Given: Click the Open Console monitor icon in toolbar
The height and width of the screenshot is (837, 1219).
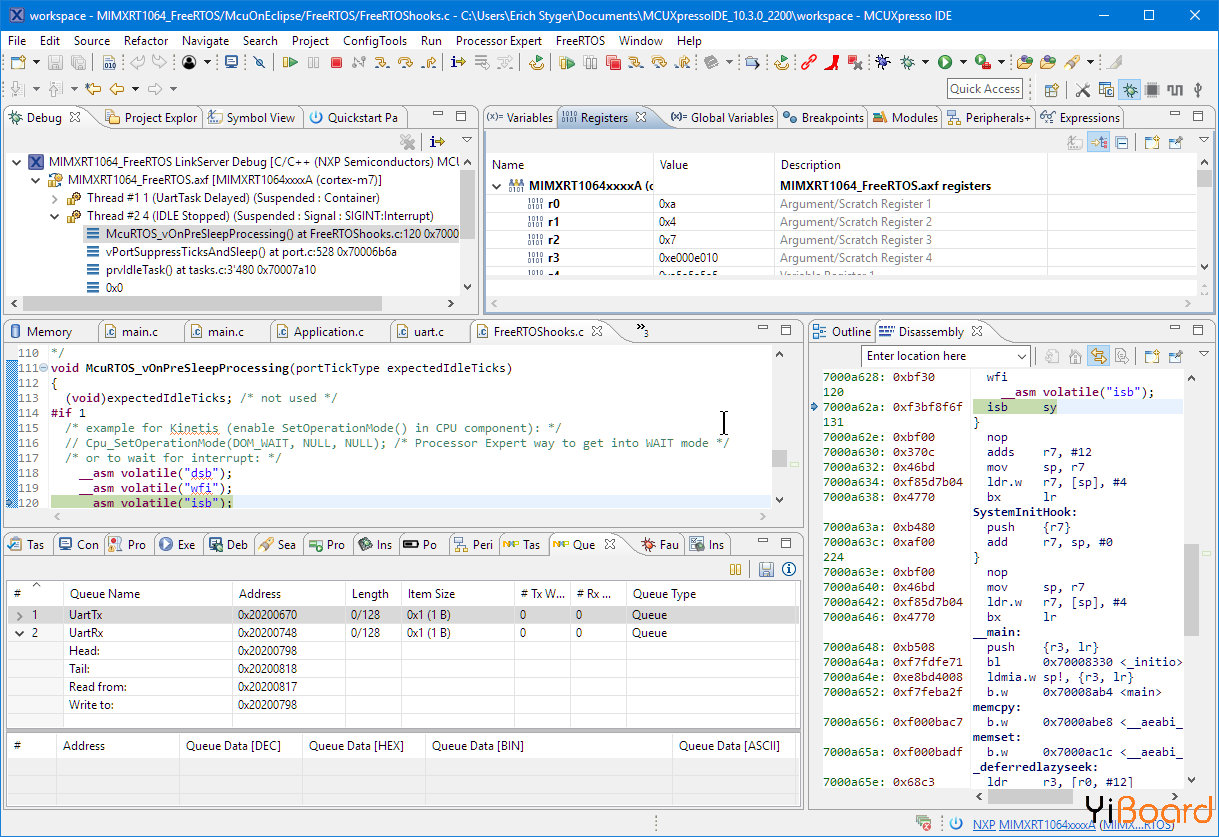Looking at the screenshot, I should (x=232, y=62).
